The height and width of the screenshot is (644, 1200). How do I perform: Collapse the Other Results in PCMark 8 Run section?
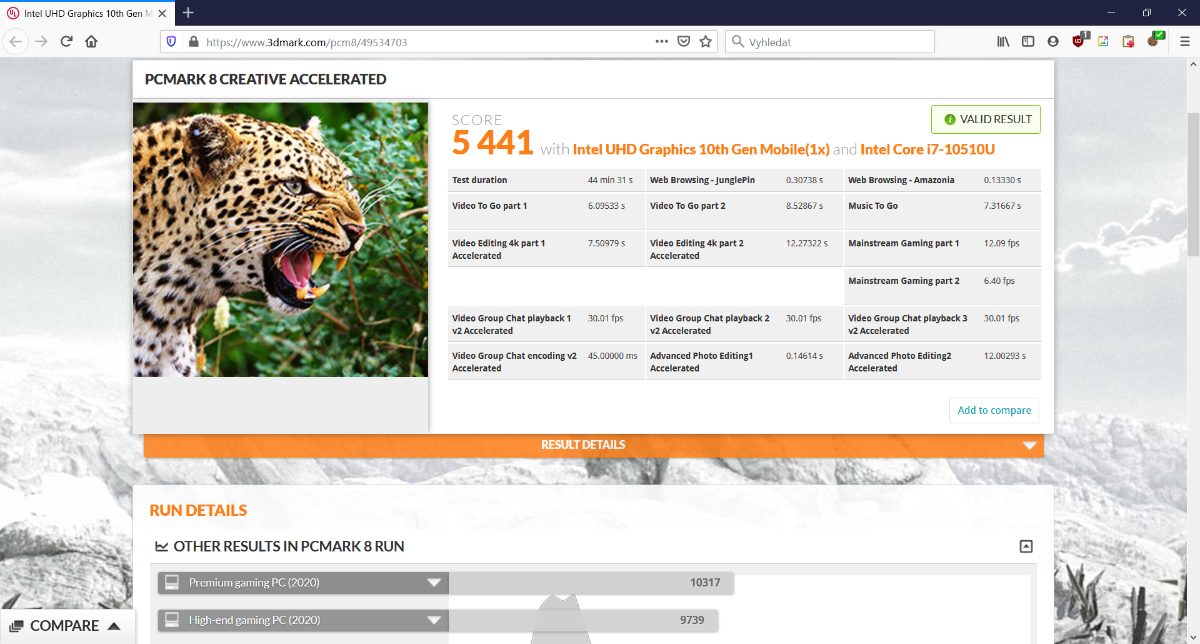tap(1026, 546)
